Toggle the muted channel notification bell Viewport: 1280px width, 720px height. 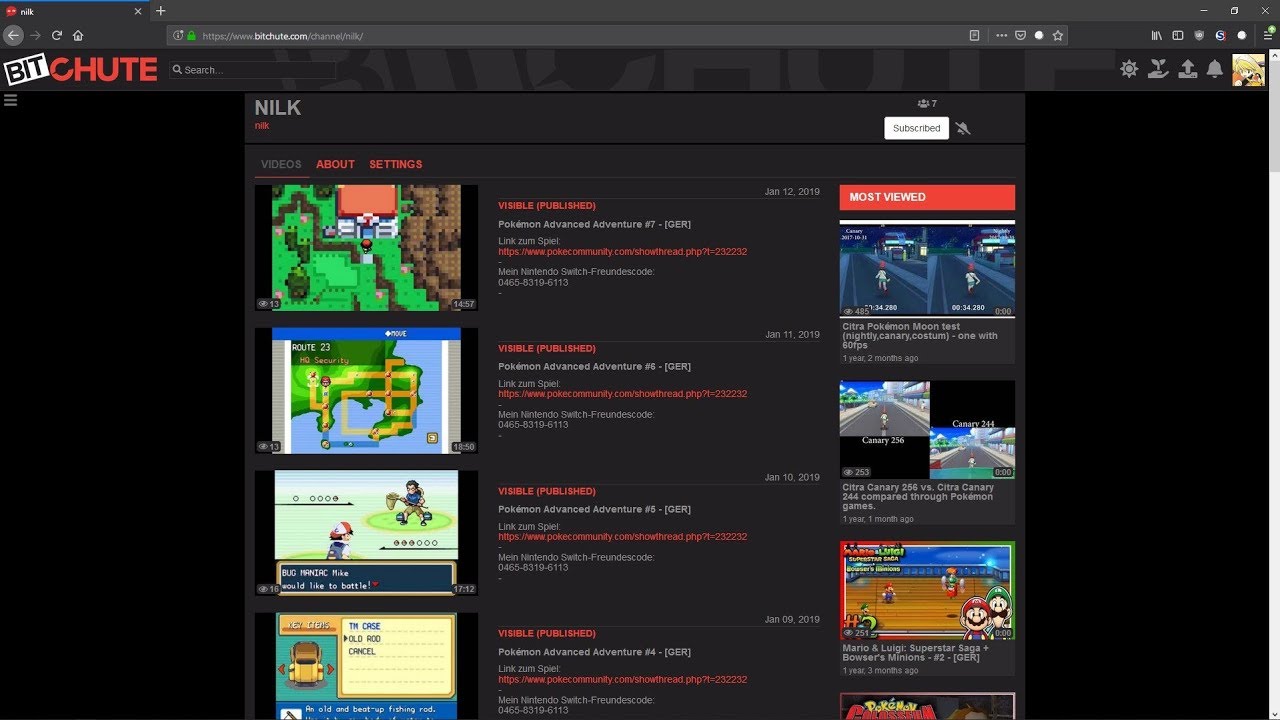pos(963,128)
